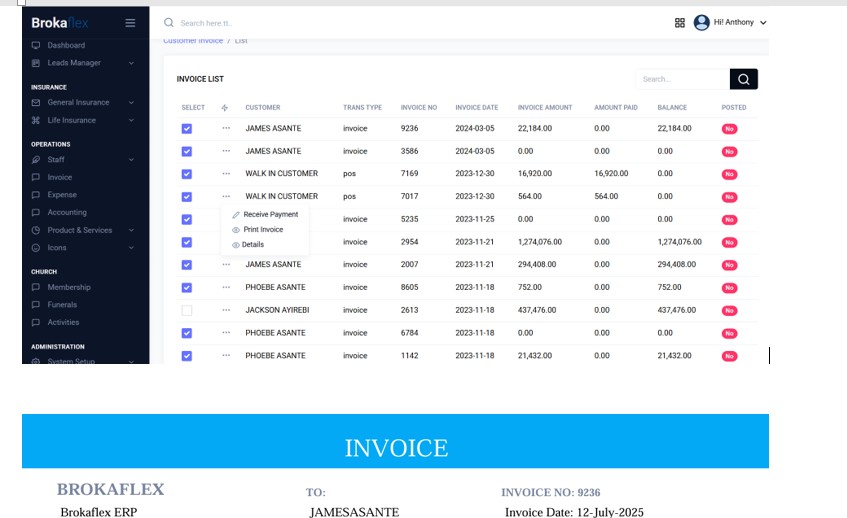Click the magnifier icon in top search bar
This screenshot has height=518, width=847.
click(x=169, y=22)
